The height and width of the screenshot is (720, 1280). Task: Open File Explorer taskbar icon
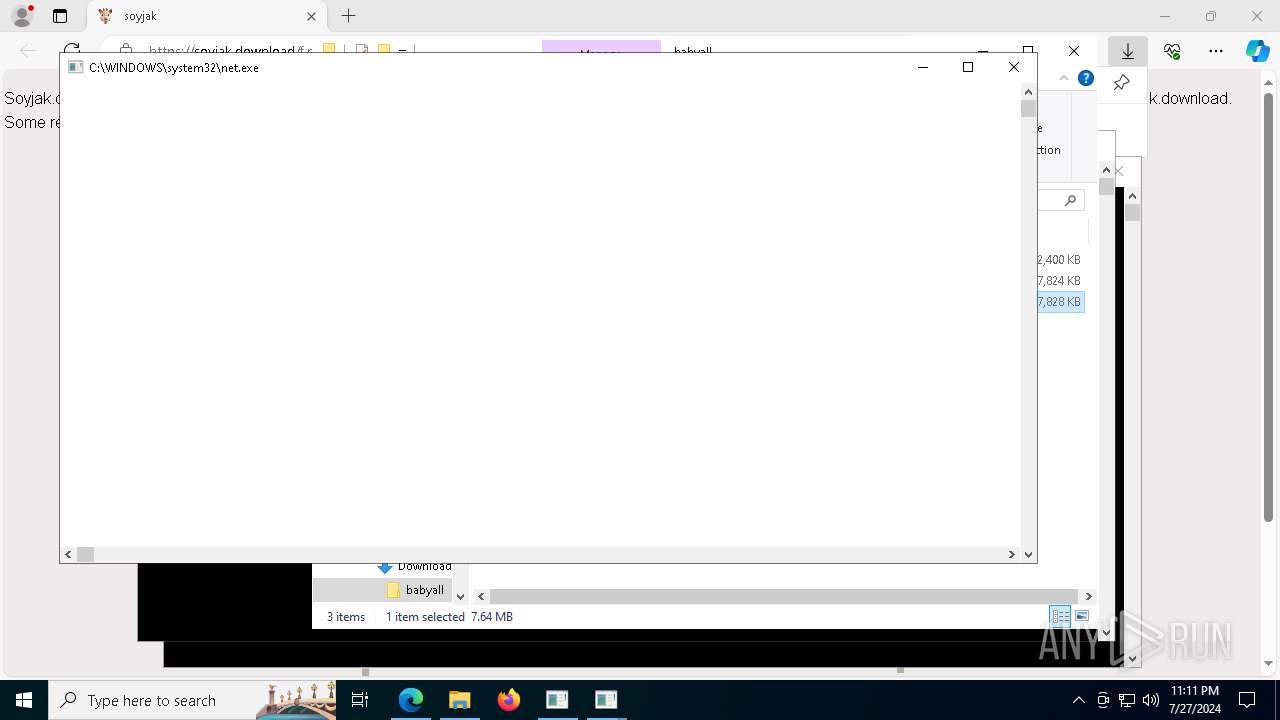(460, 700)
